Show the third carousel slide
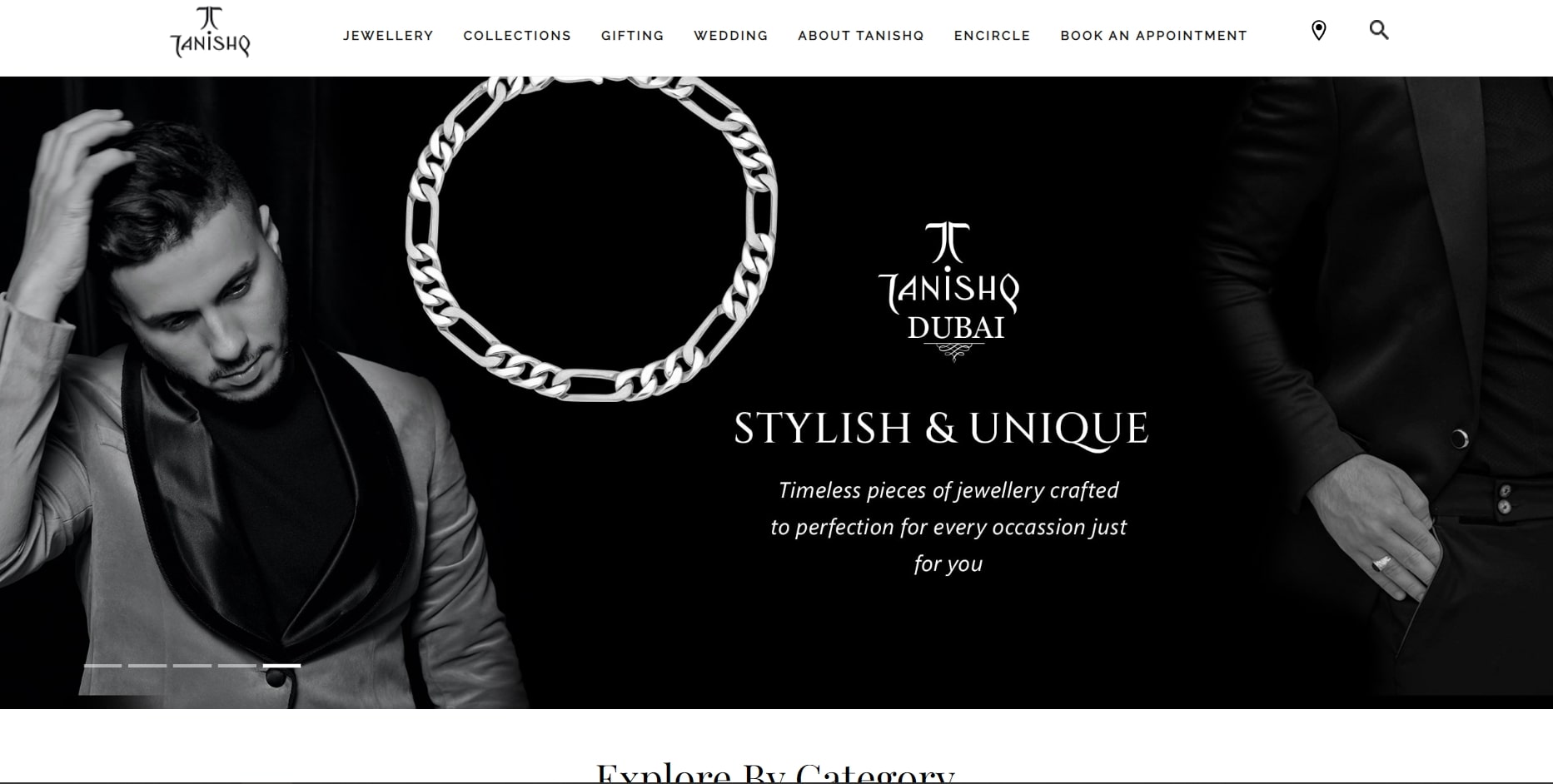Image resolution: width=1553 pixels, height=784 pixels. tap(192, 666)
